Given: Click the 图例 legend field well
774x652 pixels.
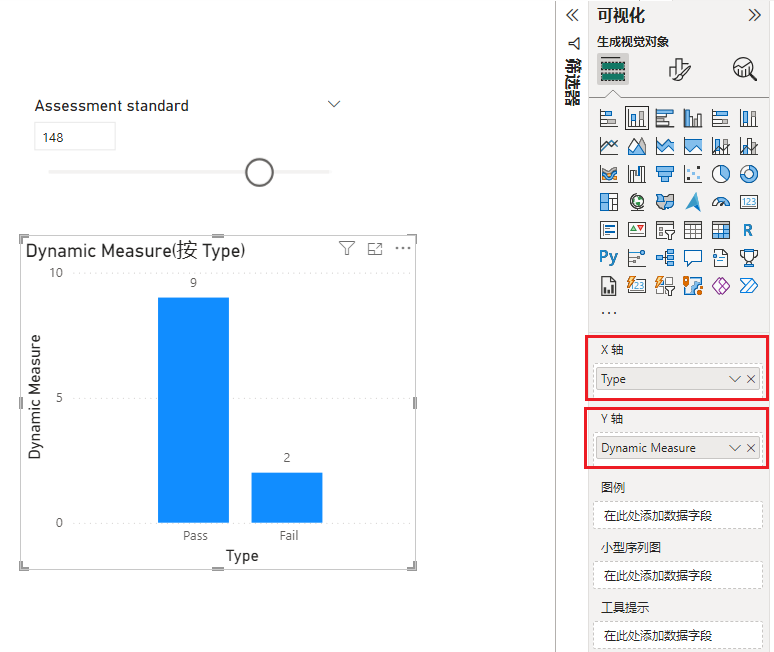Looking at the screenshot, I should tap(678, 516).
